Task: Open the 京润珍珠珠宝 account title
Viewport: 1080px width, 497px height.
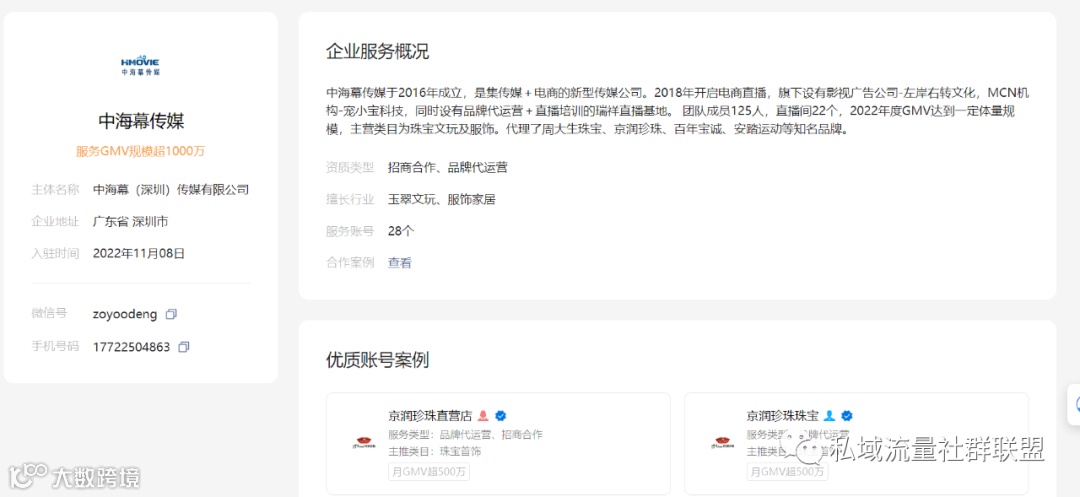Action: tap(782, 415)
